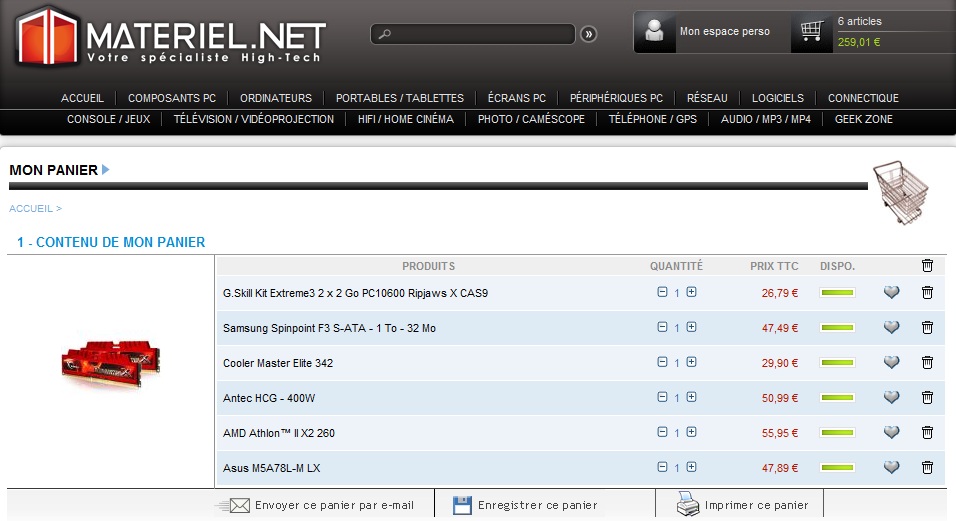Add Antec HCG - 400W to wishlist heart
The height and width of the screenshot is (521, 956).
point(891,397)
